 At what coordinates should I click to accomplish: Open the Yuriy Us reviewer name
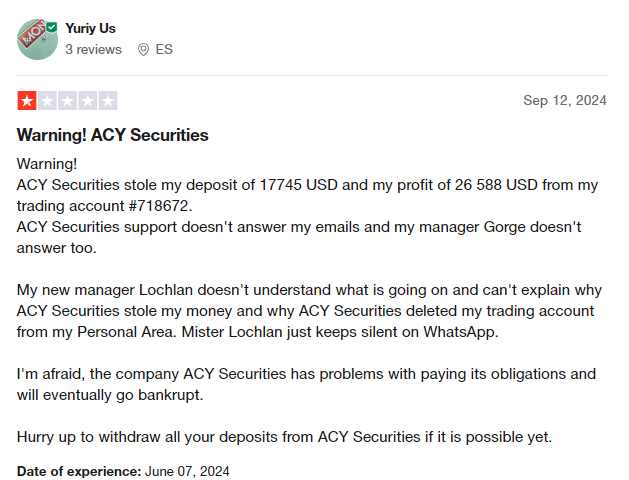[x=90, y=28]
